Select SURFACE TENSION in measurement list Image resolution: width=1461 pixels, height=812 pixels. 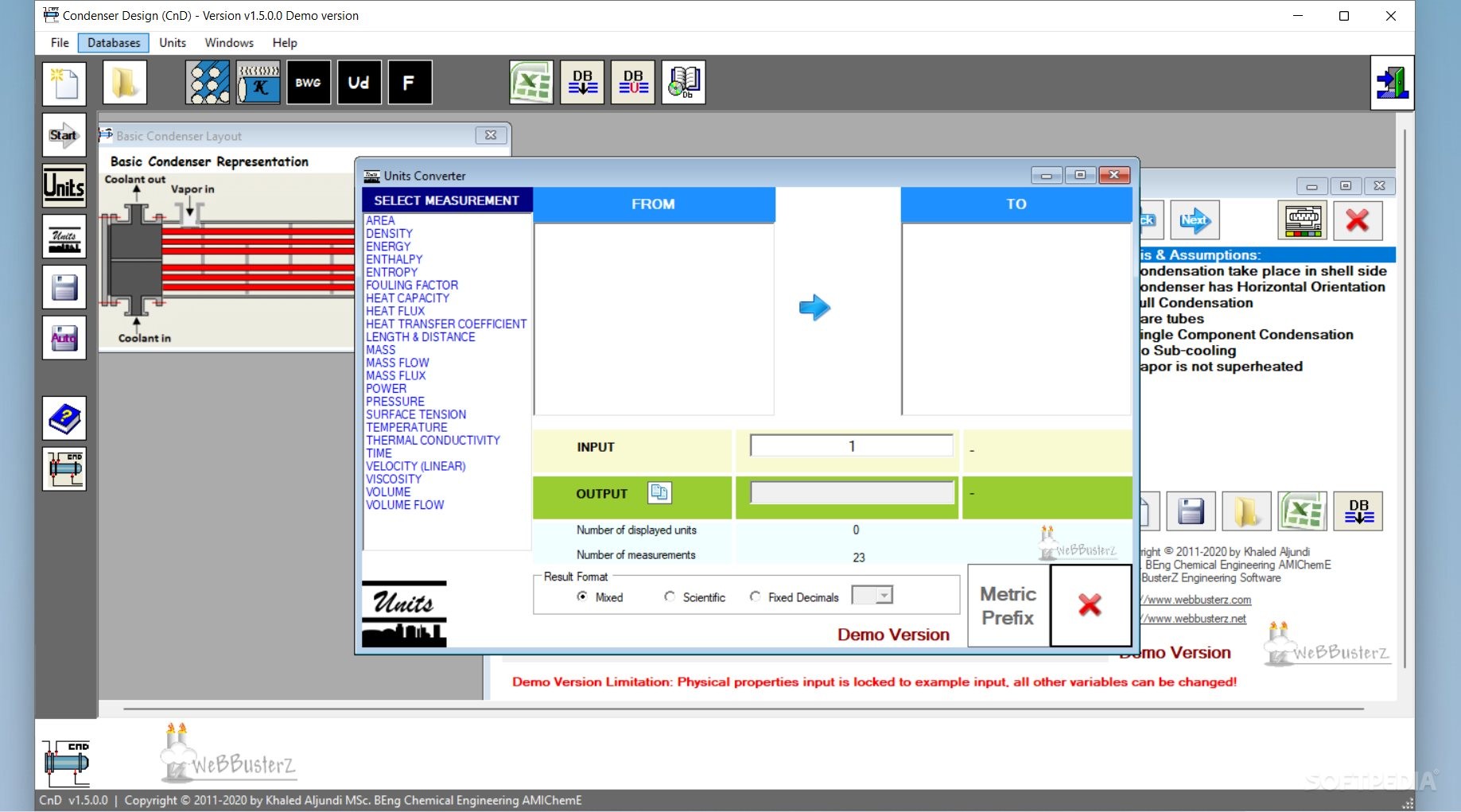tap(416, 414)
